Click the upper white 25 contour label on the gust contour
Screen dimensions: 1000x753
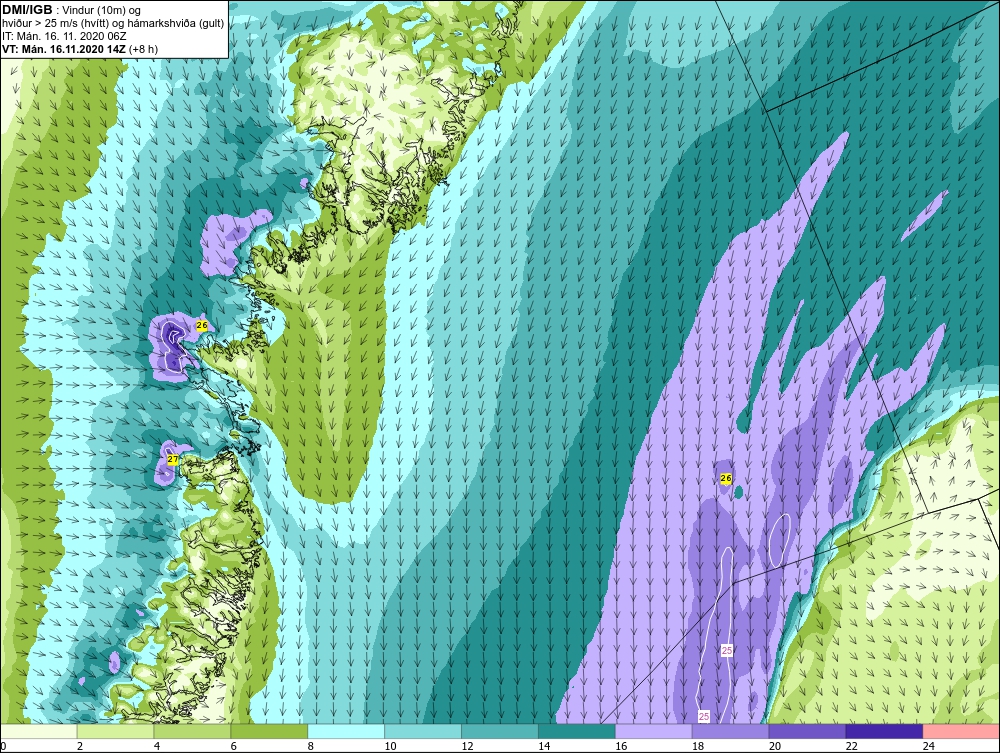click(x=727, y=650)
